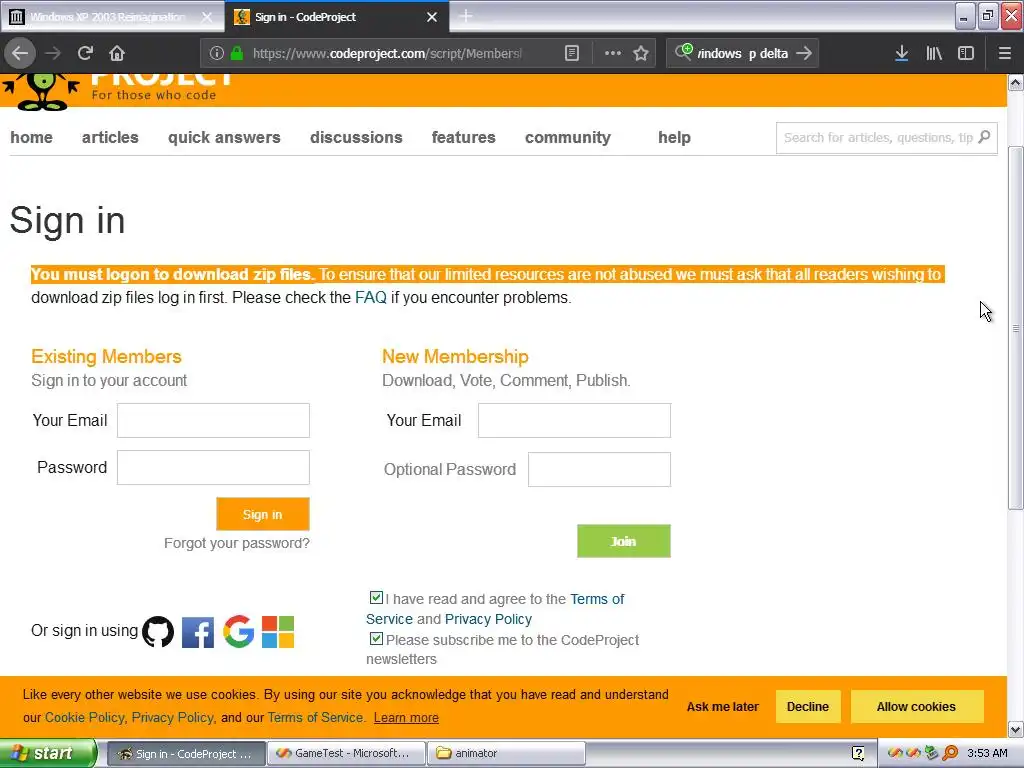1024x768 pixels.
Task: Click page scrollbar up arrow
Action: pyautogui.click(x=1016, y=82)
